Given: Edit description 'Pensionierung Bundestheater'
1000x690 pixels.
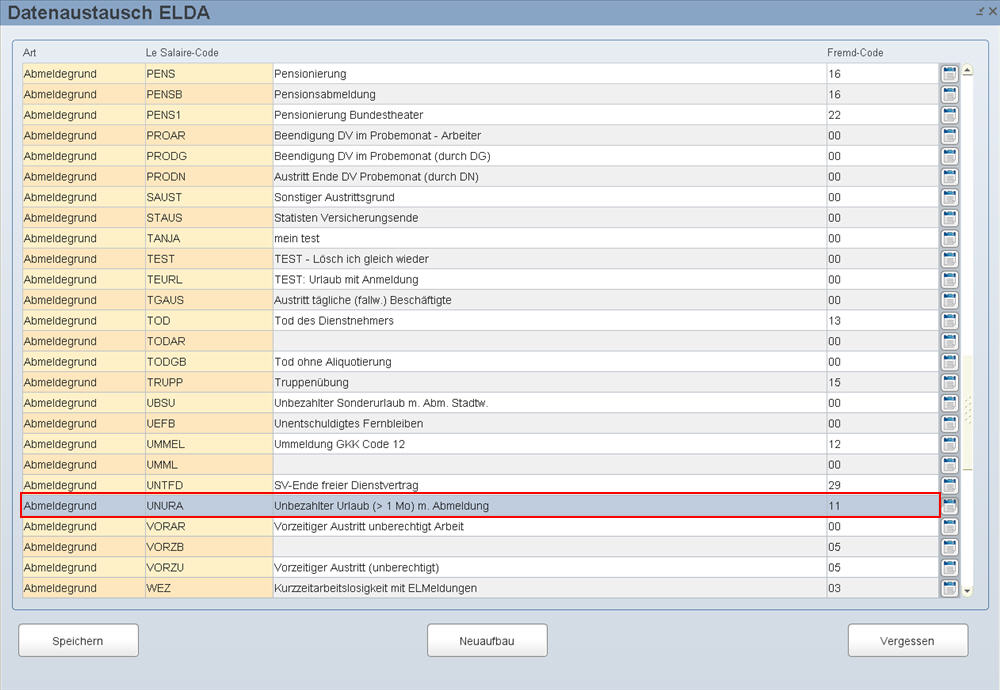Looking at the screenshot, I should click(550, 115).
